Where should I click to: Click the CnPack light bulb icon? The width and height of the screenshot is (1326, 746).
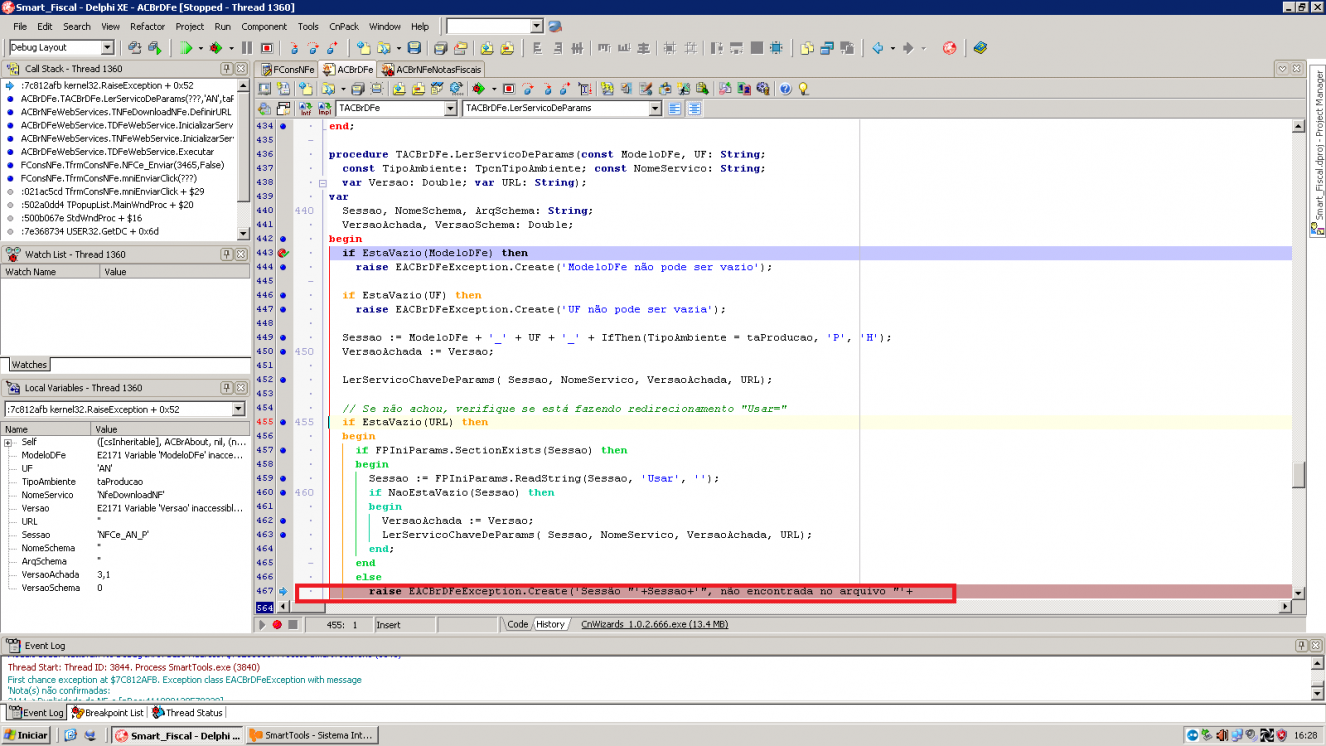[x=802, y=89]
